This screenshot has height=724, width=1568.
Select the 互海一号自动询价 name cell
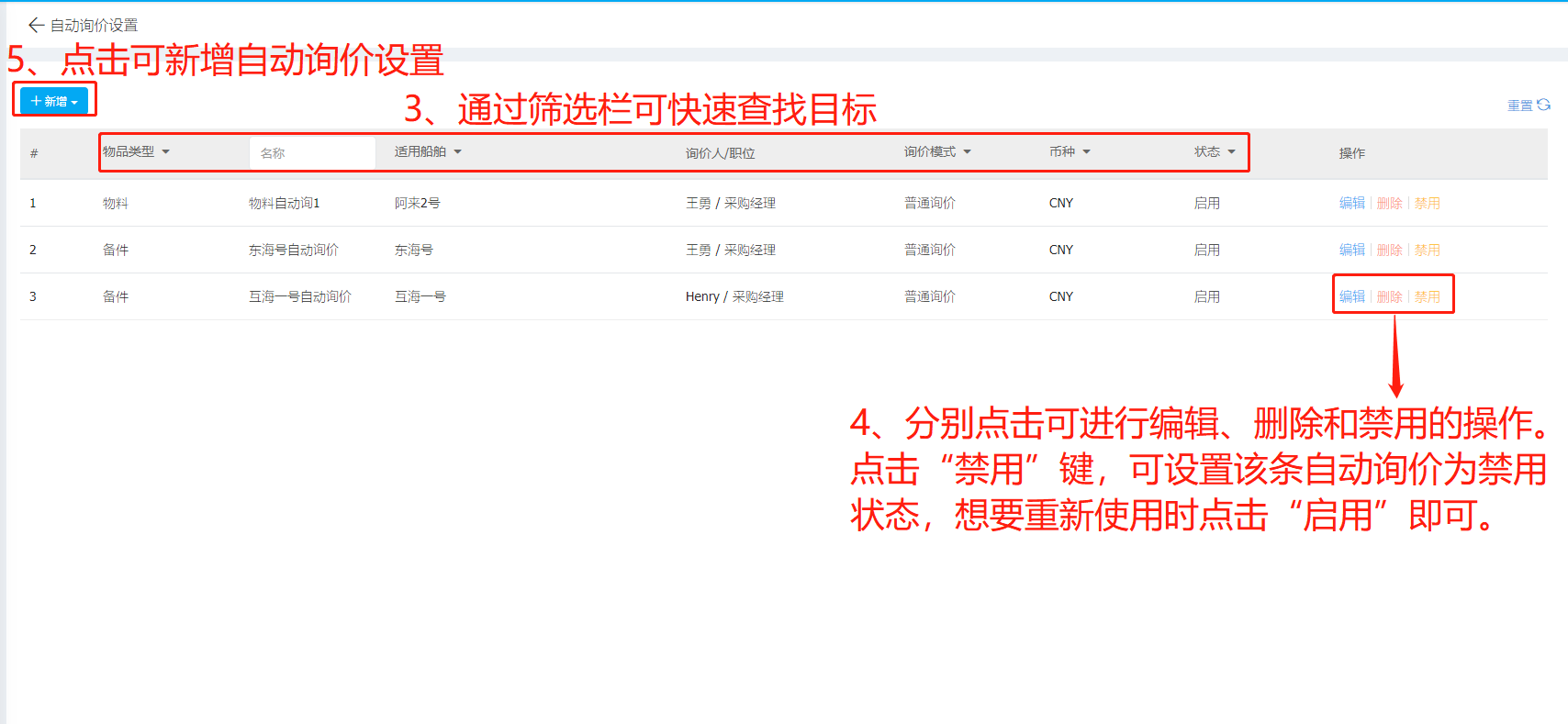300,296
